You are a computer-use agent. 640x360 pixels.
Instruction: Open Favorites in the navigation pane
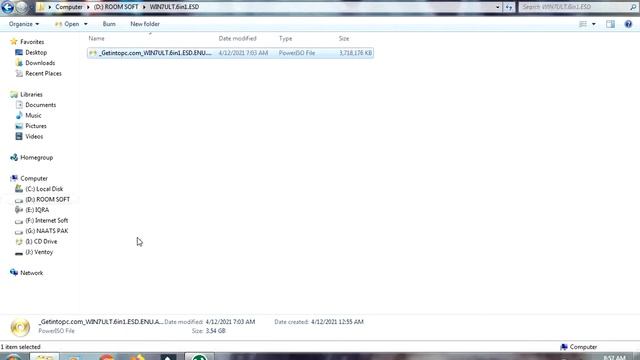[x=32, y=42]
